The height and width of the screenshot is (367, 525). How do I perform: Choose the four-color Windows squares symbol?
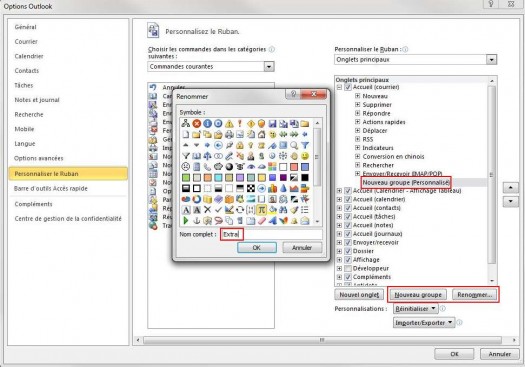tap(272, 167)
